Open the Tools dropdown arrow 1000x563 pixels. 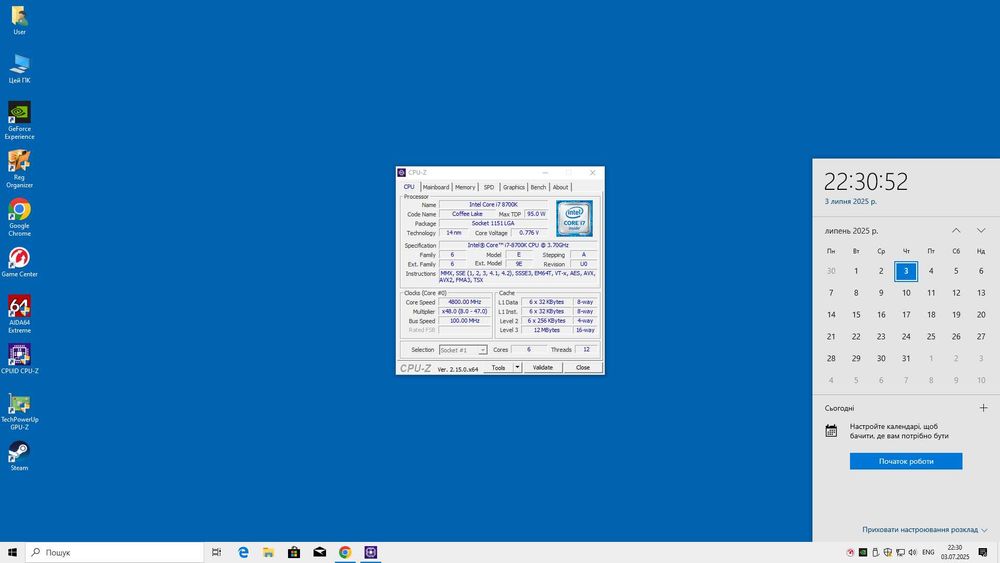tap(517, 367)
